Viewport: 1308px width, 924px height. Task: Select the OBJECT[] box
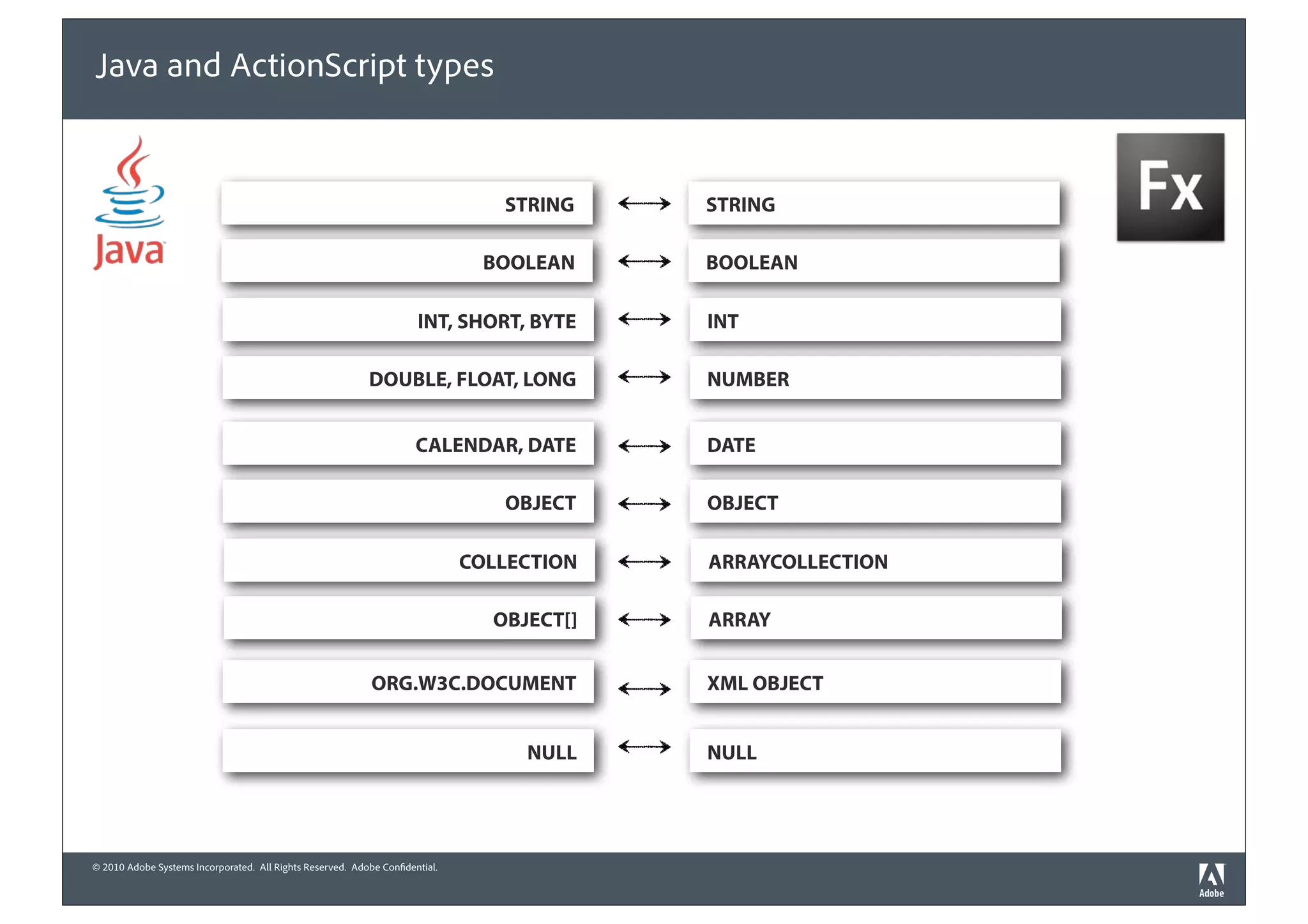(409, 619)
